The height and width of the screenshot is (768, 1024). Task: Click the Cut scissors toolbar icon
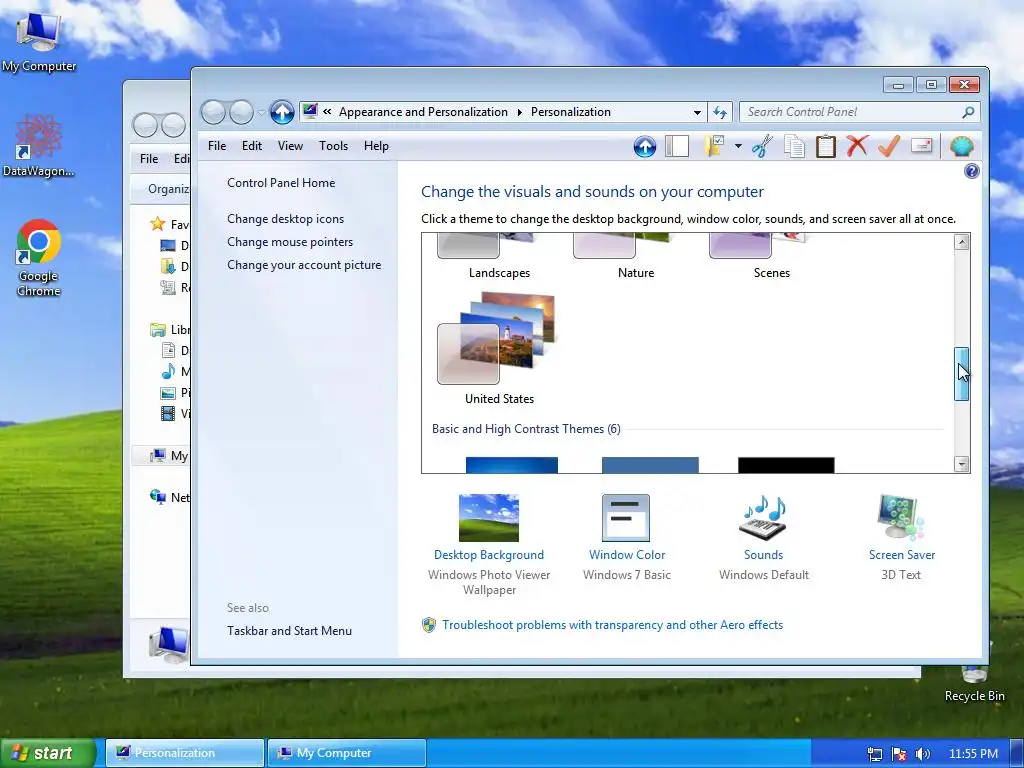coord(762,146)
